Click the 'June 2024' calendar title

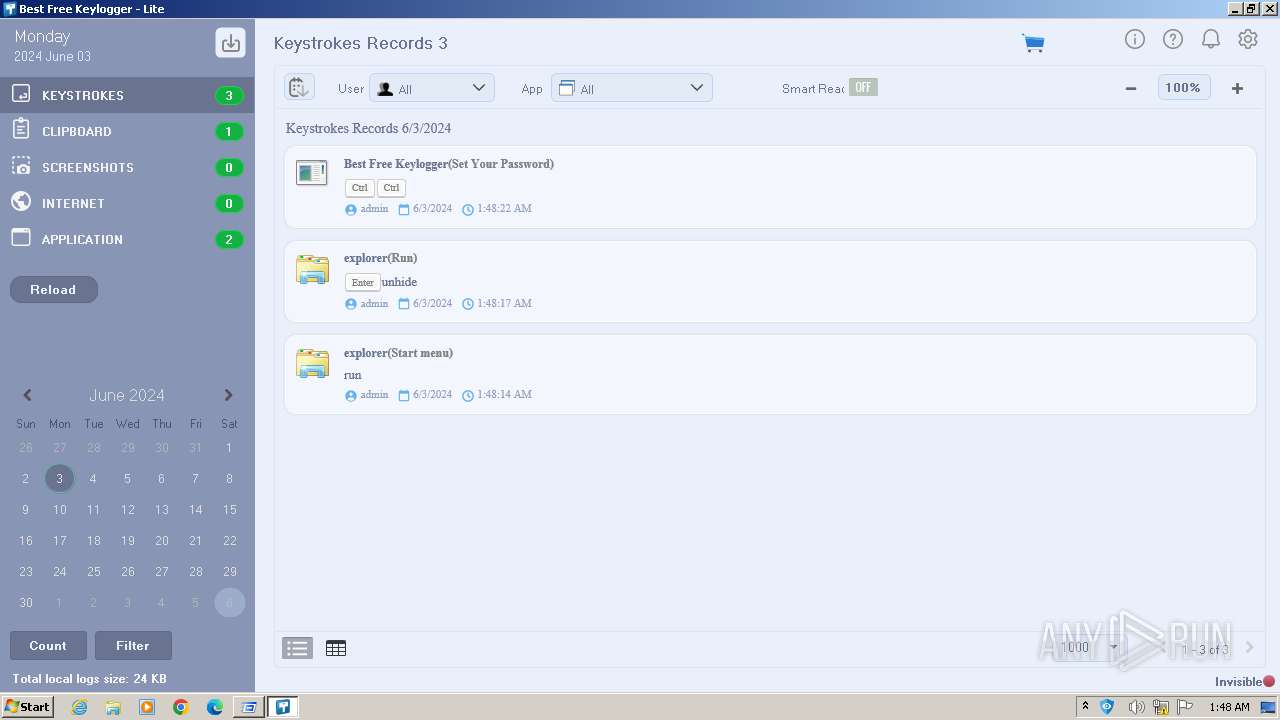pos(127,395)
